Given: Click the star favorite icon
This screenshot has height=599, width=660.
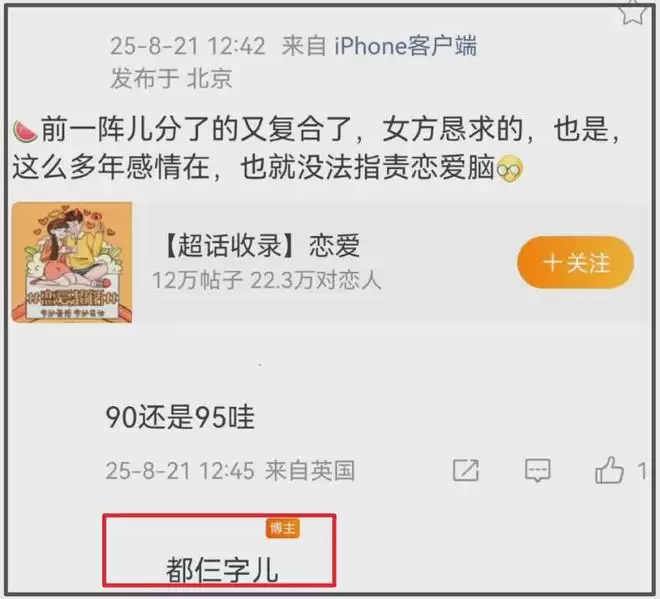Looking at the screenshot, I should [634, 13].
